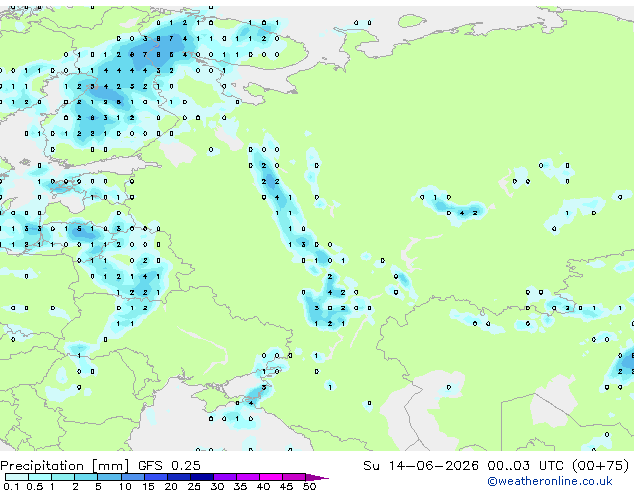
Task: Click the '20' legend scale label
Action: [171, 486]
